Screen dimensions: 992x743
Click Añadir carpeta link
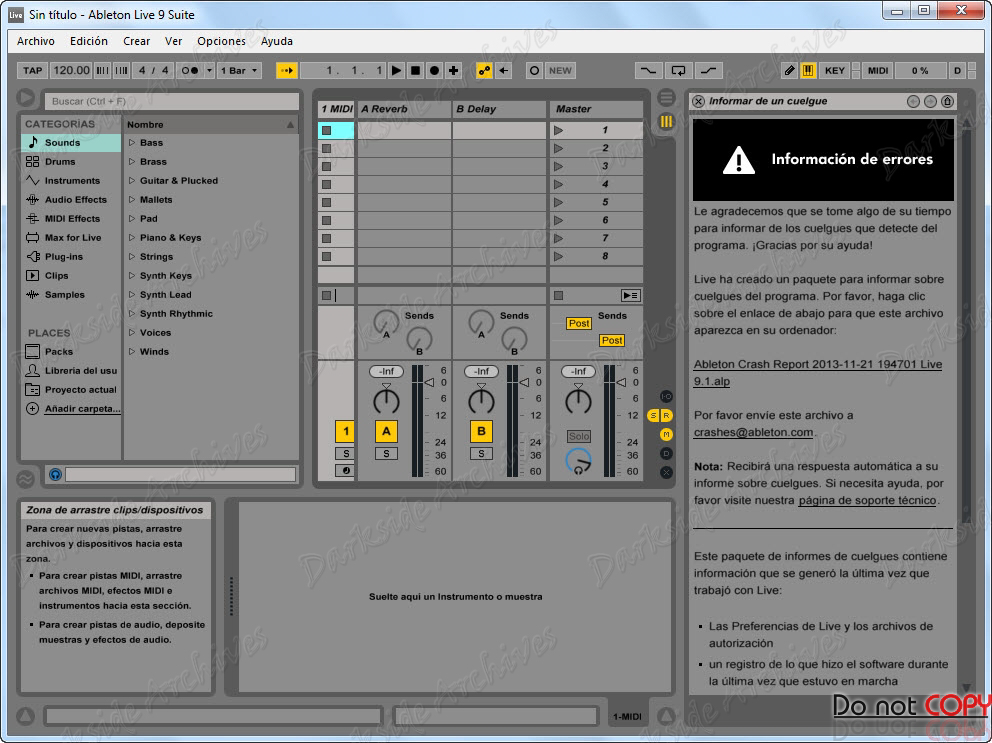tap(82, 409)
